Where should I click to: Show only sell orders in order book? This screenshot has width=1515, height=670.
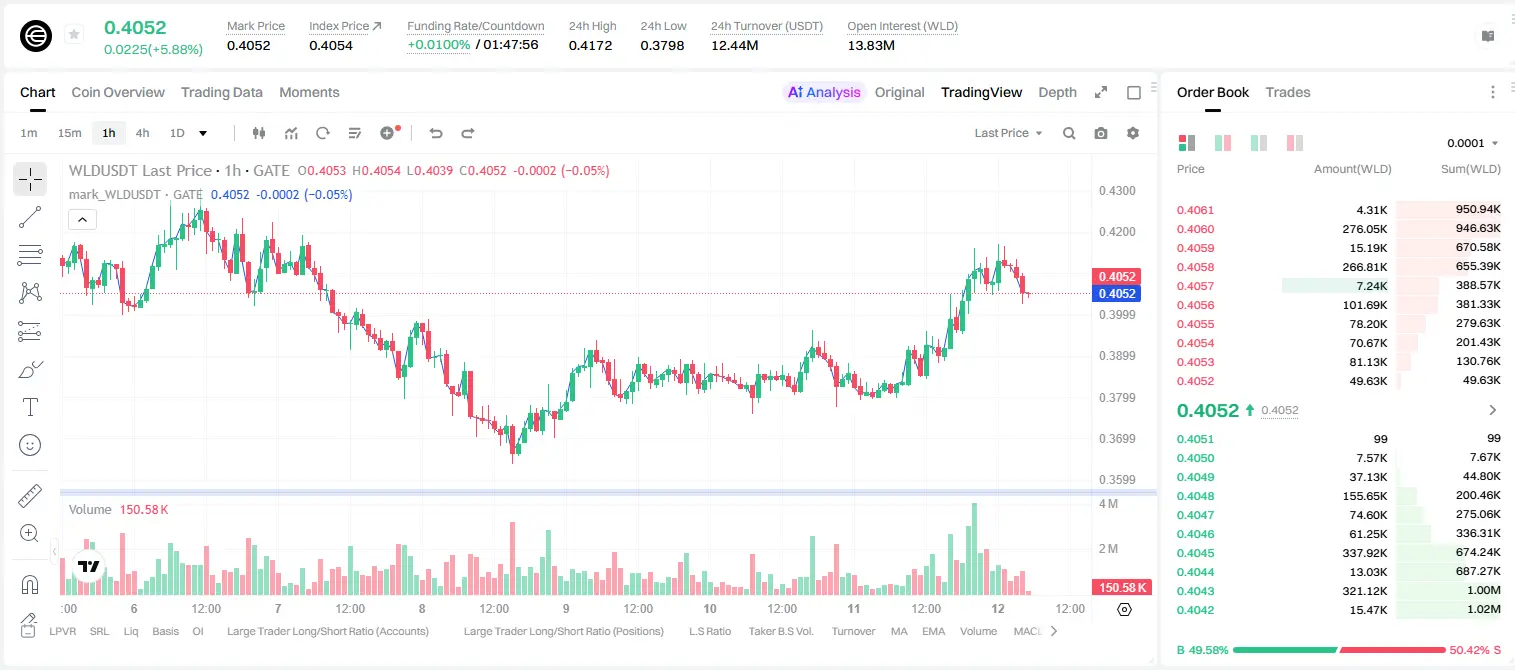[1295, 143]
